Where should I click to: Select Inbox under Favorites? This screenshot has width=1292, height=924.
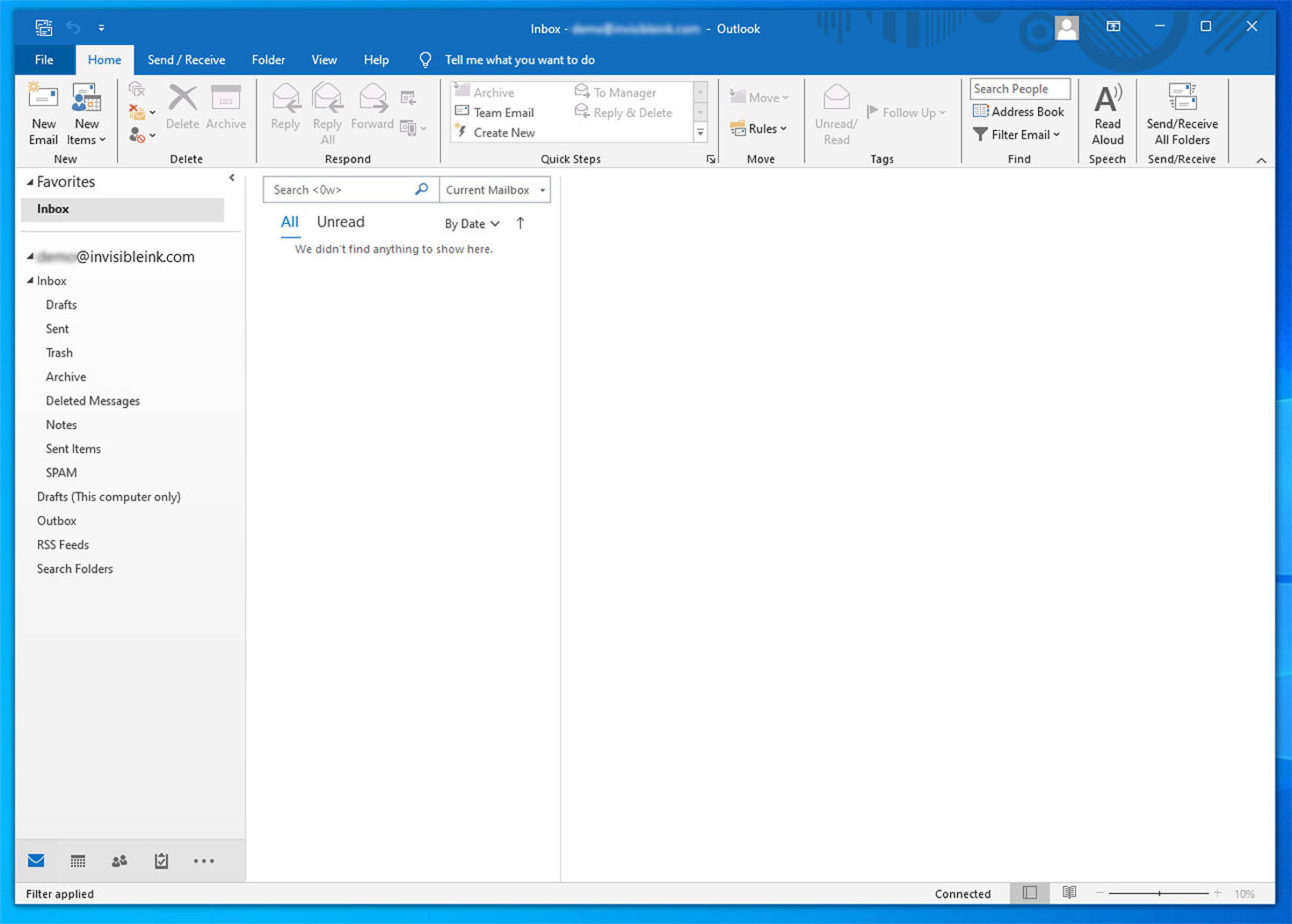122,209
